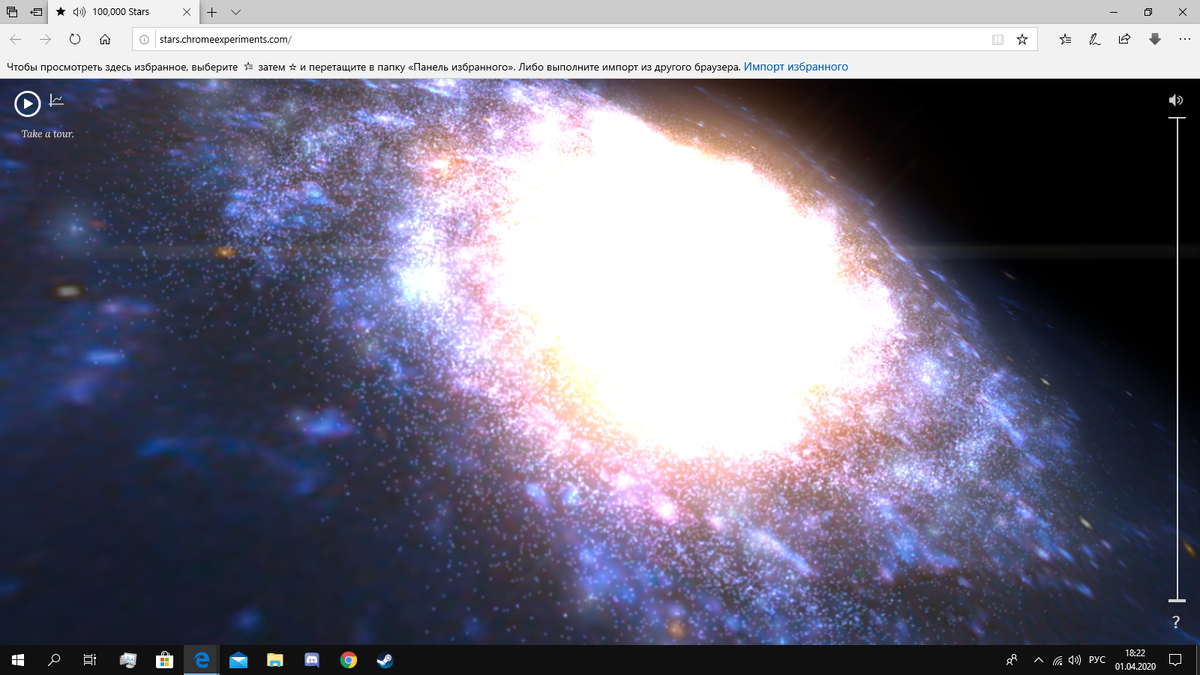Expand the tab preview chevron
The width and height of the screenshot is (1200, 675).
[x=236, y=12]
